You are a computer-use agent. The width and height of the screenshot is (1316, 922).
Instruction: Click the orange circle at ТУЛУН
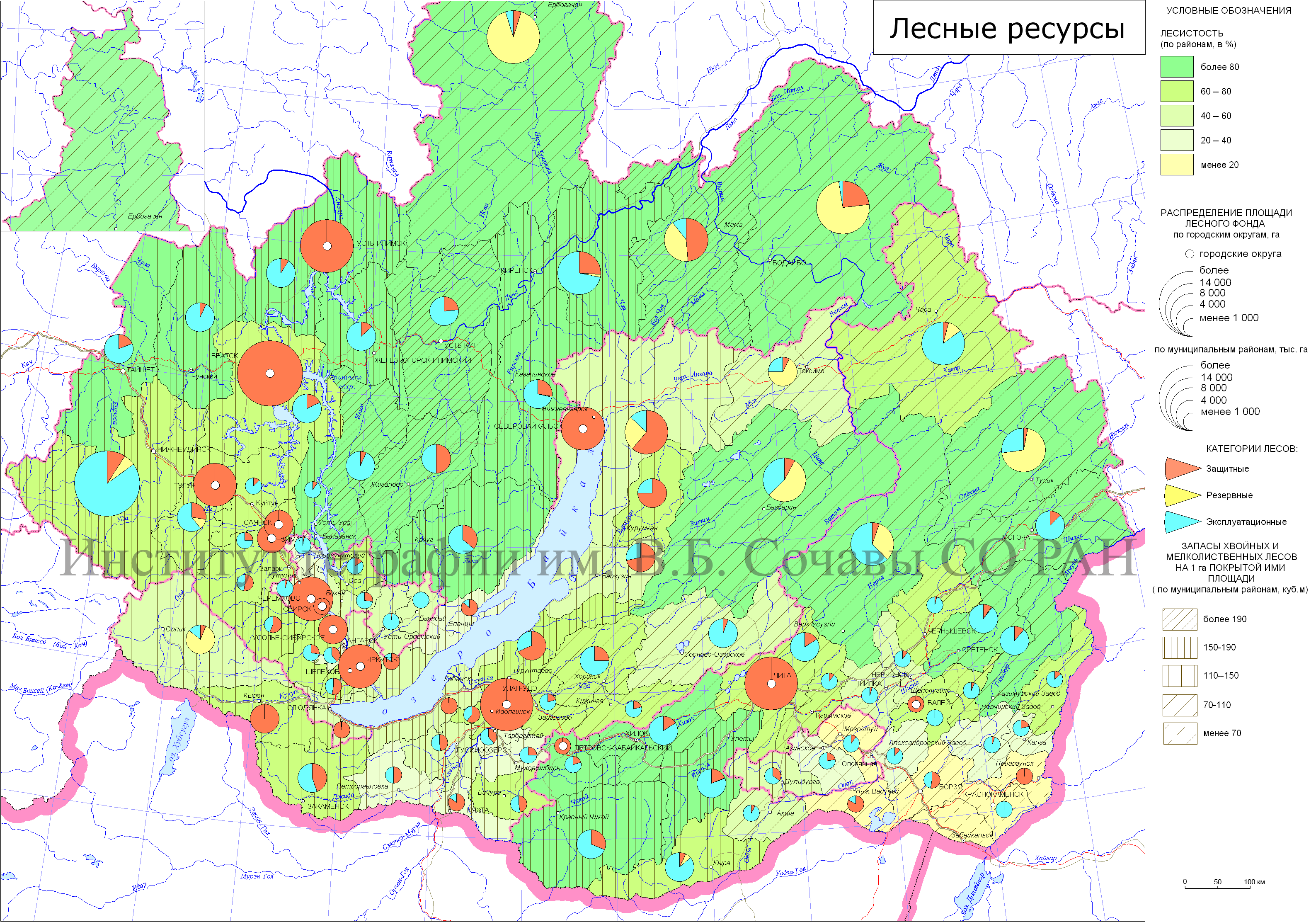215,485
